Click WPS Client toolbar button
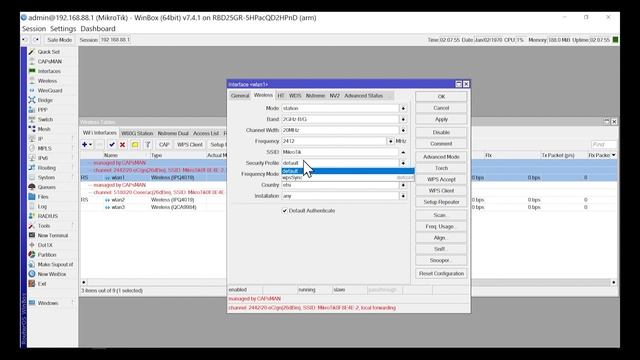 190,144
